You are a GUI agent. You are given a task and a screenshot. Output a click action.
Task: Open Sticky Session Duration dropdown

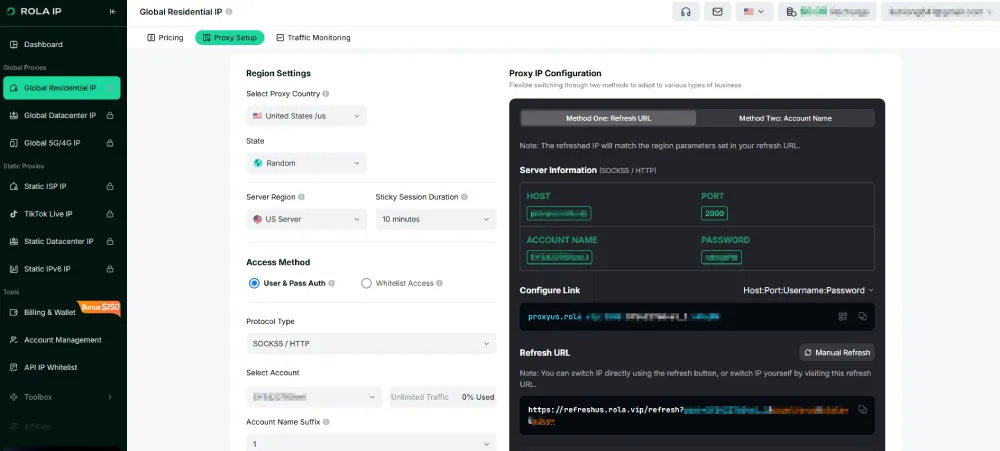[x=436, y=219]
